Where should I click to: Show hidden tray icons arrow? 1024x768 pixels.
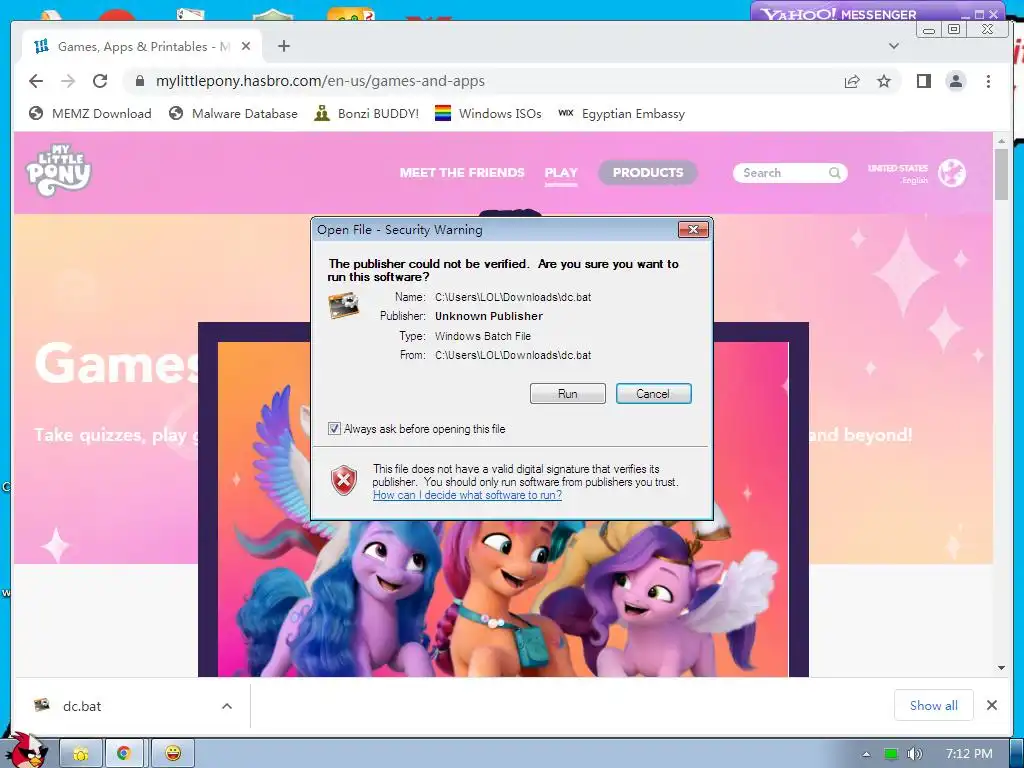tap(866, 754)
